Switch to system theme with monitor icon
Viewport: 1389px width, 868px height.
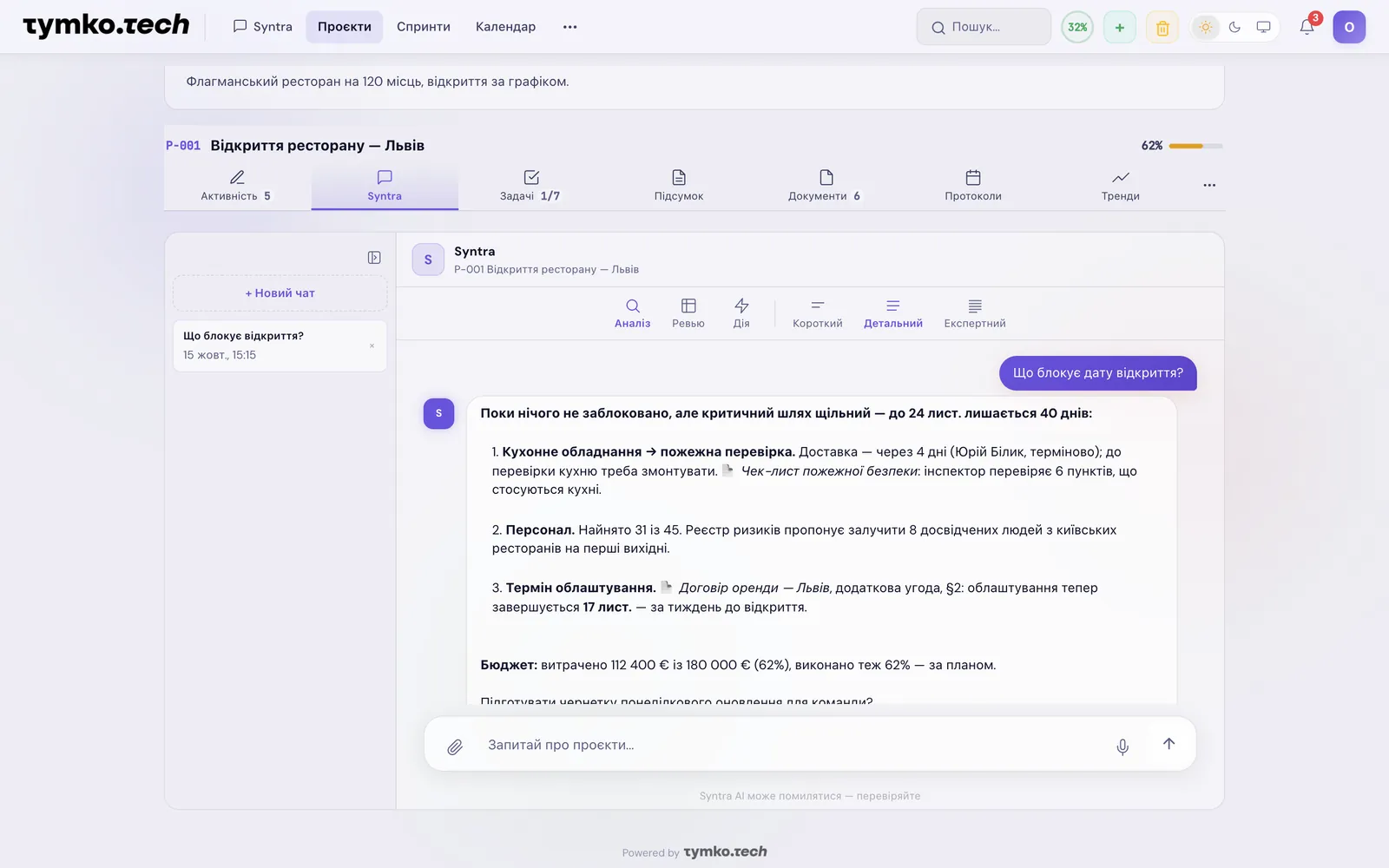coord(1264,27)
